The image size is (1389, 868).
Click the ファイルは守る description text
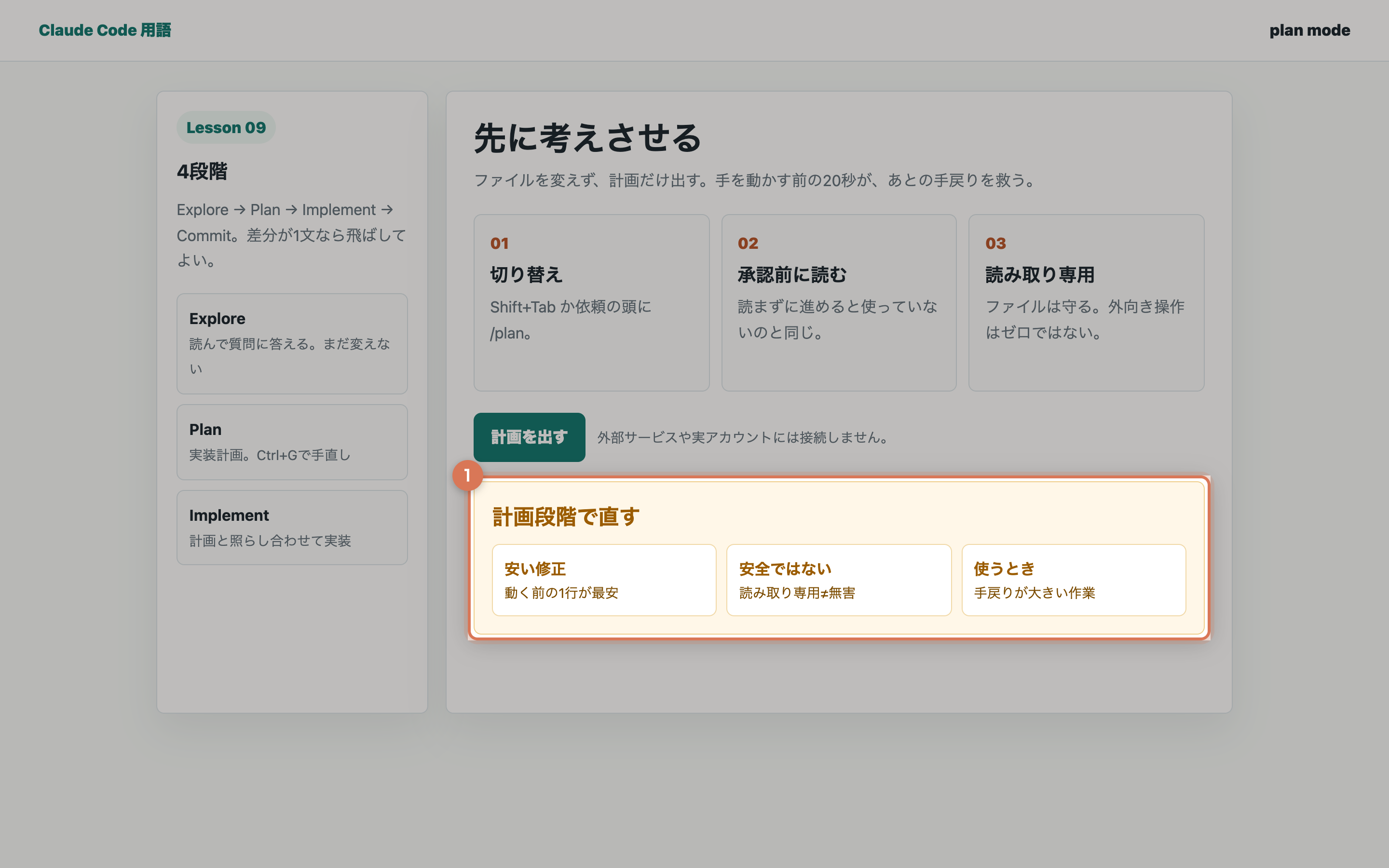1085,320
